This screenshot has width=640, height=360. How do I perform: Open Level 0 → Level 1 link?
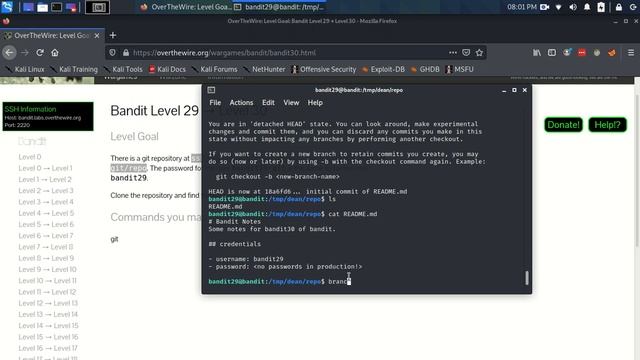[x=45, y=168]
